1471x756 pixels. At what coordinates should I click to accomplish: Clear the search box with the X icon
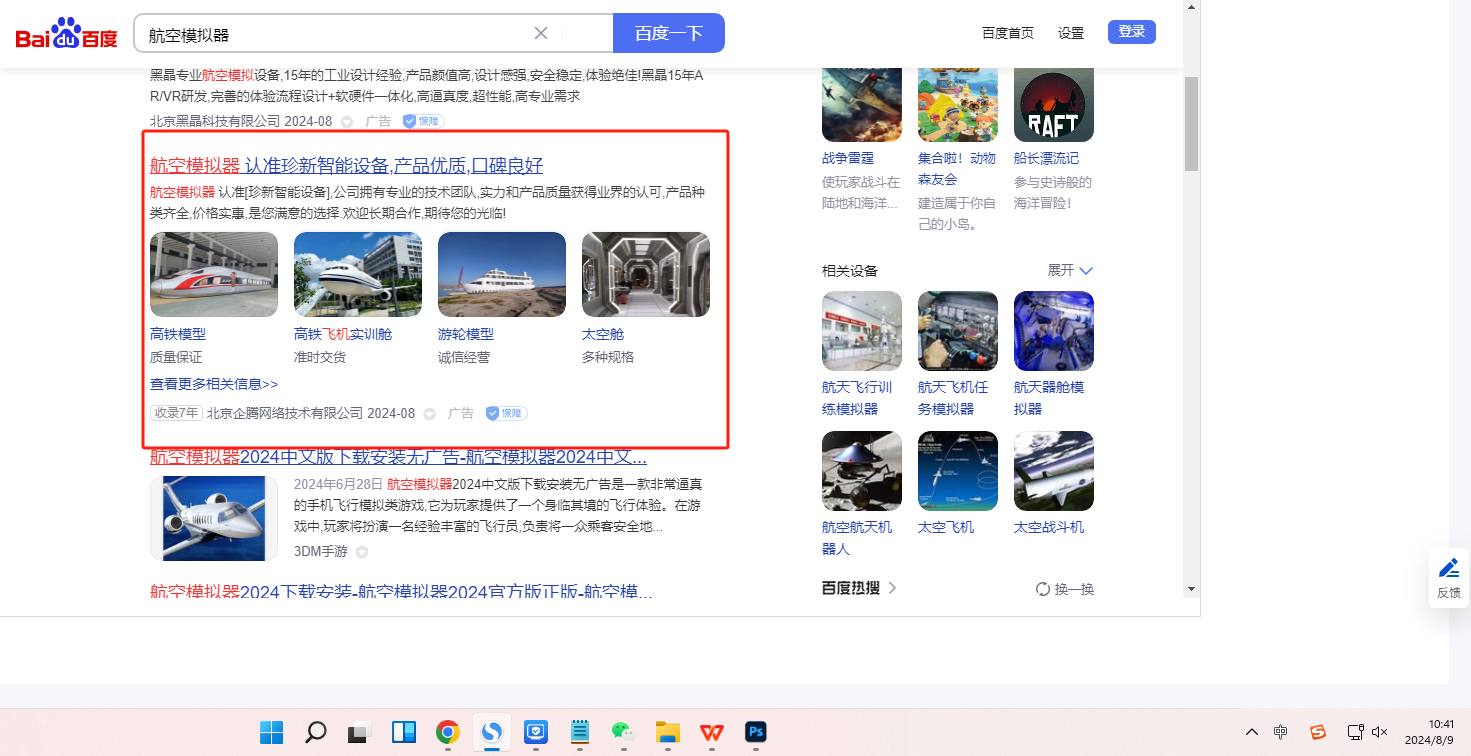541,33
